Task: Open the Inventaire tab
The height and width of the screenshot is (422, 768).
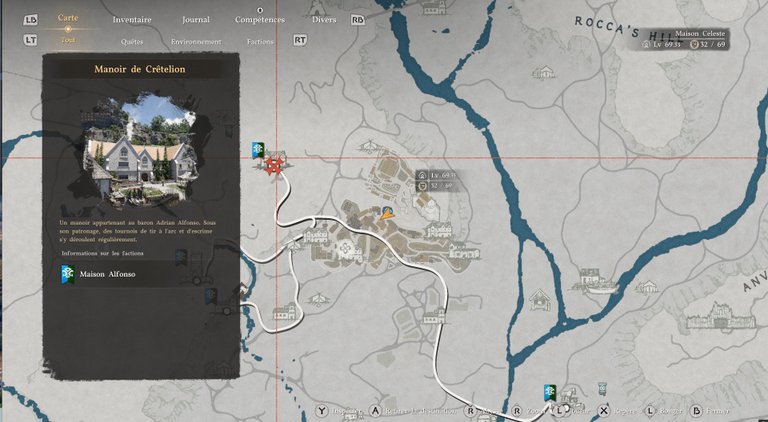Action: (x=133, y=20)
